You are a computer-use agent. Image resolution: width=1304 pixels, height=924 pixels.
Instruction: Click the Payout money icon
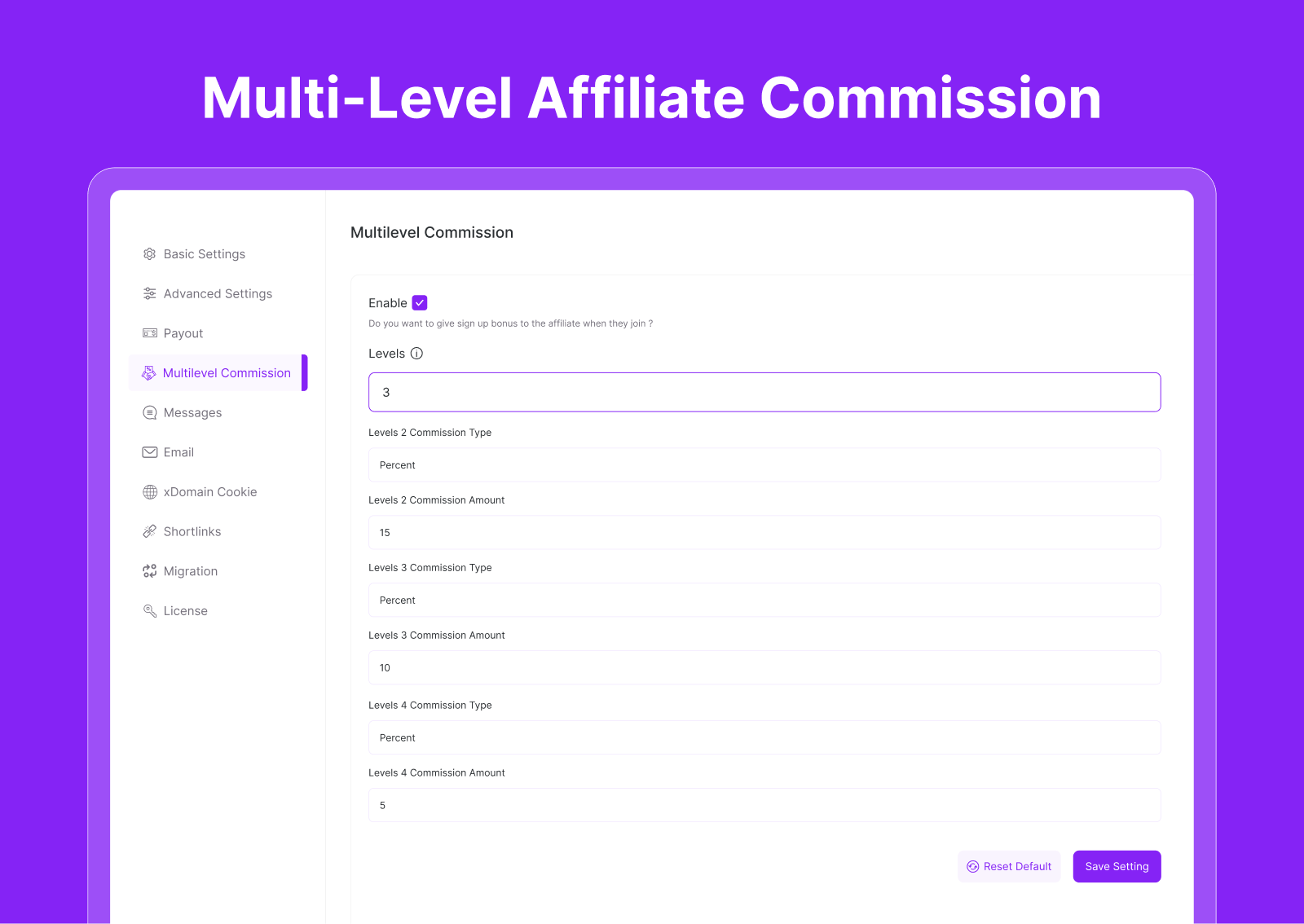click(150, 333)
